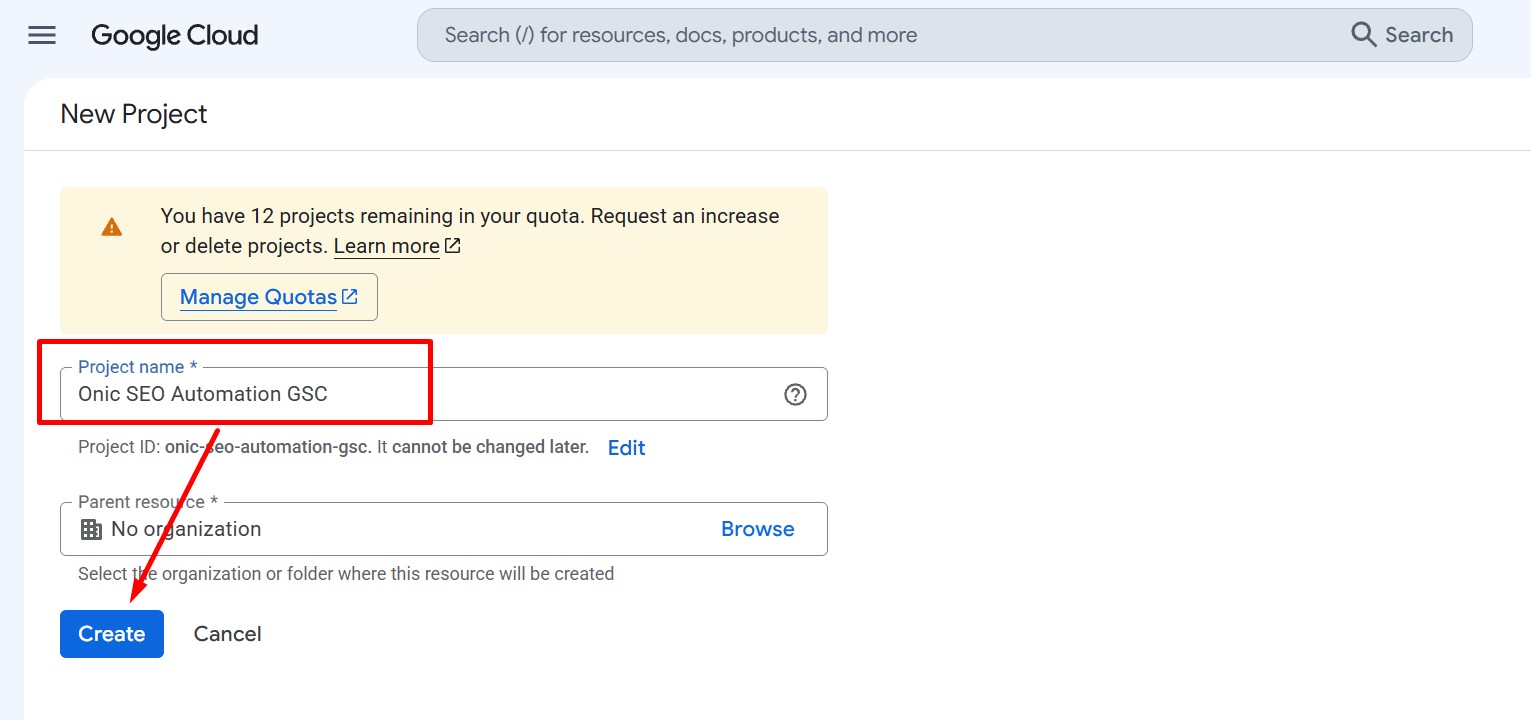Edit the project ID
Viewport: 1531px width, 720px height.
[x=627, y=448]
